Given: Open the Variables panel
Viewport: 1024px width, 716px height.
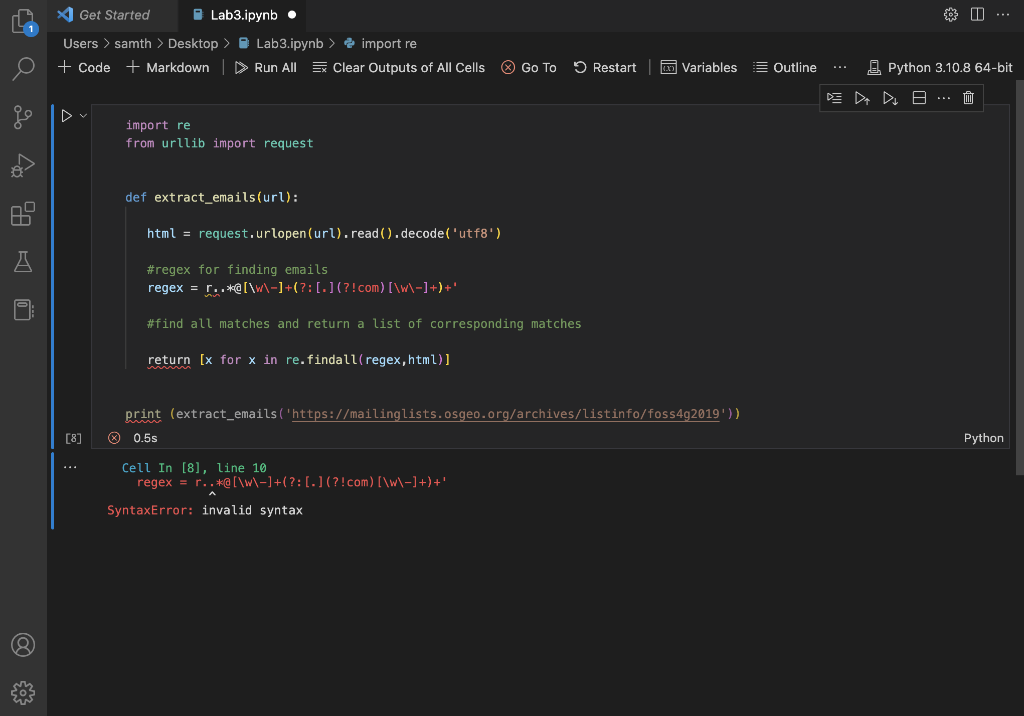Looking at the screenshot, I should click(x=699, y=67).
